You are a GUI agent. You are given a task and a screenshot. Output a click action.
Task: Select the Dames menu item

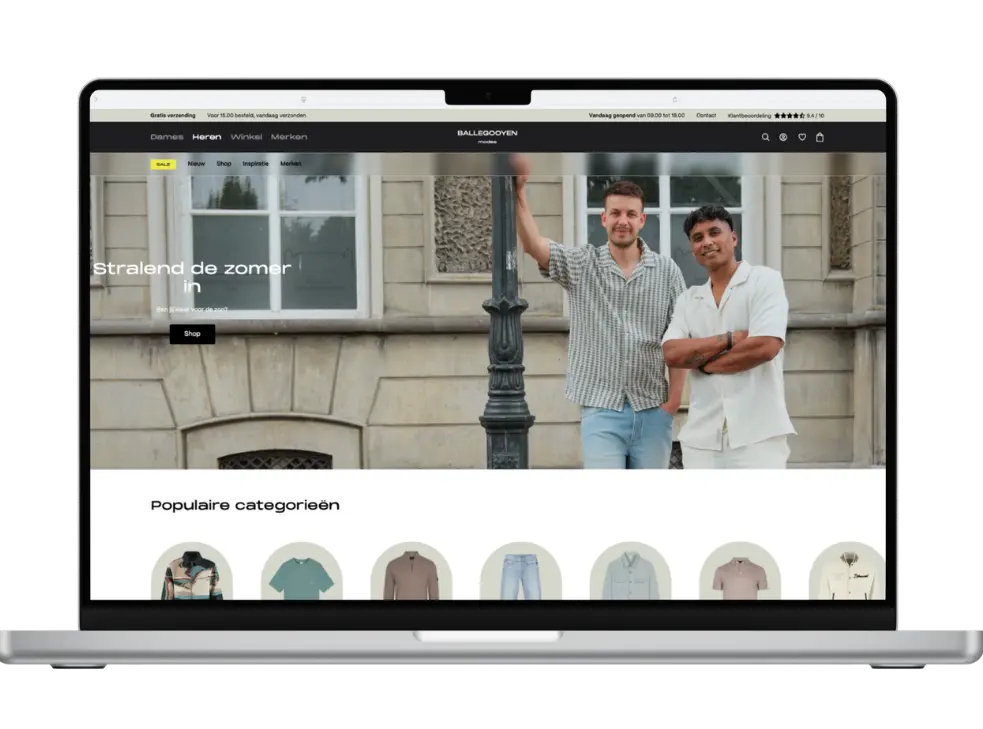[x=167, y=137]
